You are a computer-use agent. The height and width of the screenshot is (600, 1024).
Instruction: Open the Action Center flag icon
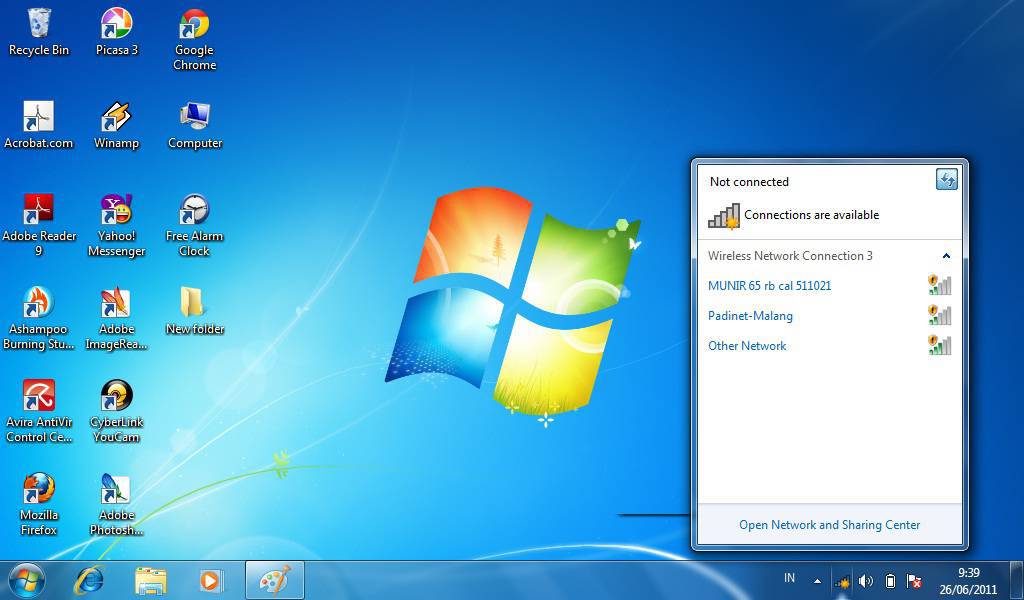[x=914, y=581]
